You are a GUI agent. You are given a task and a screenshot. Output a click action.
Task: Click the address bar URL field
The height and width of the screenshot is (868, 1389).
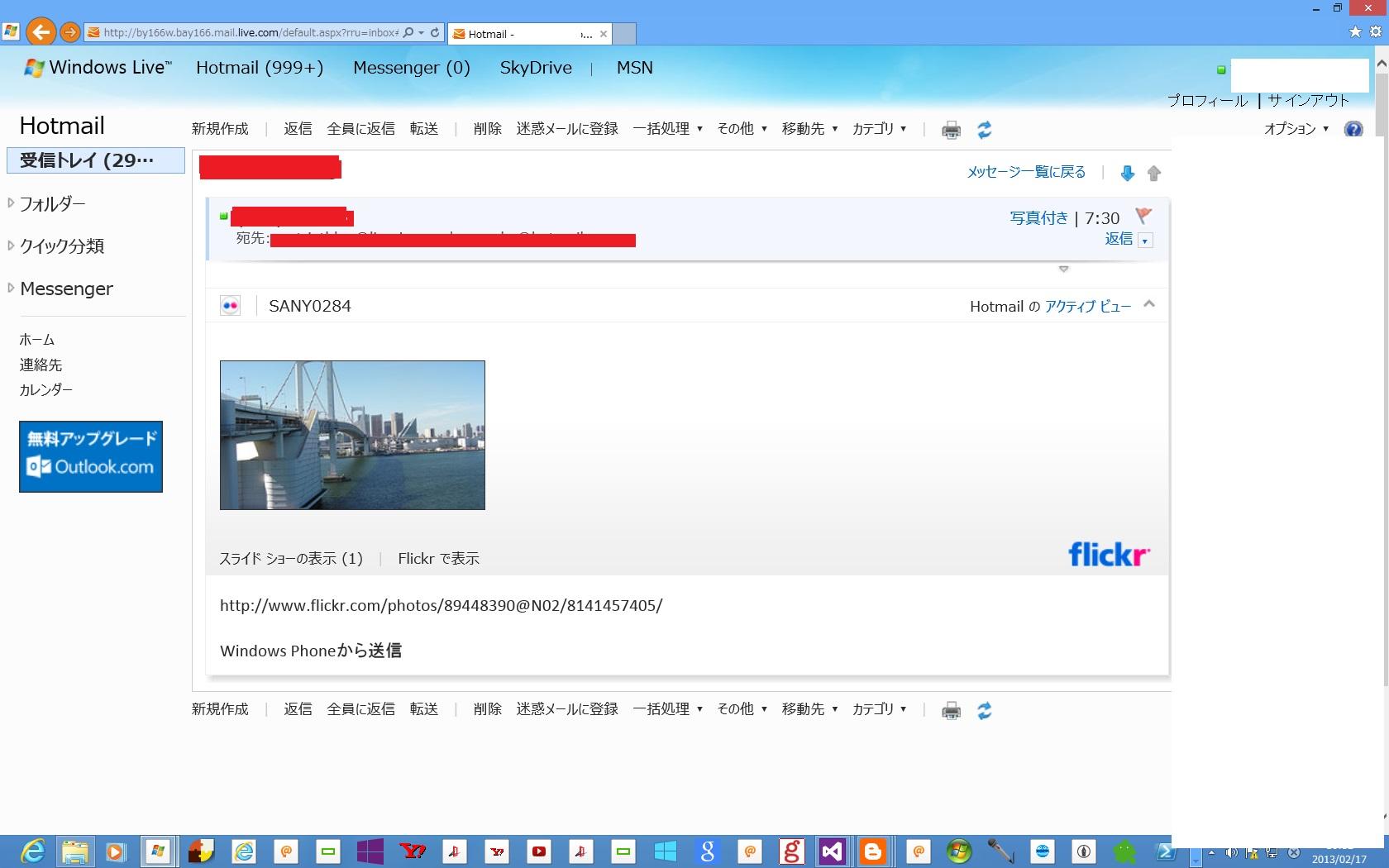point(251,33)
